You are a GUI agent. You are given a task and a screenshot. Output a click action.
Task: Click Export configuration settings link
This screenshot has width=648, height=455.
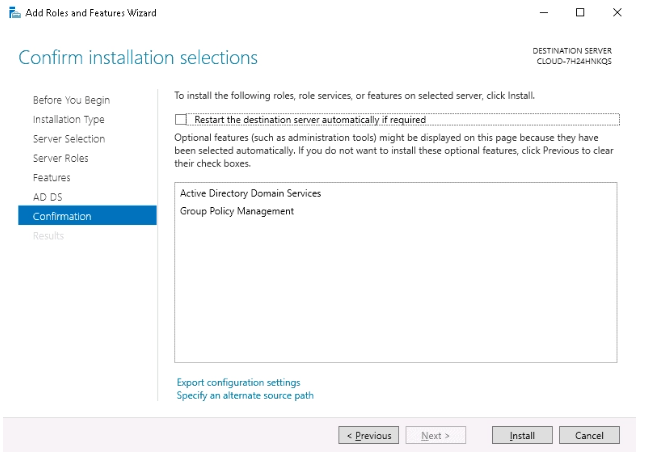pyautogui.click(x=238, y=382)
